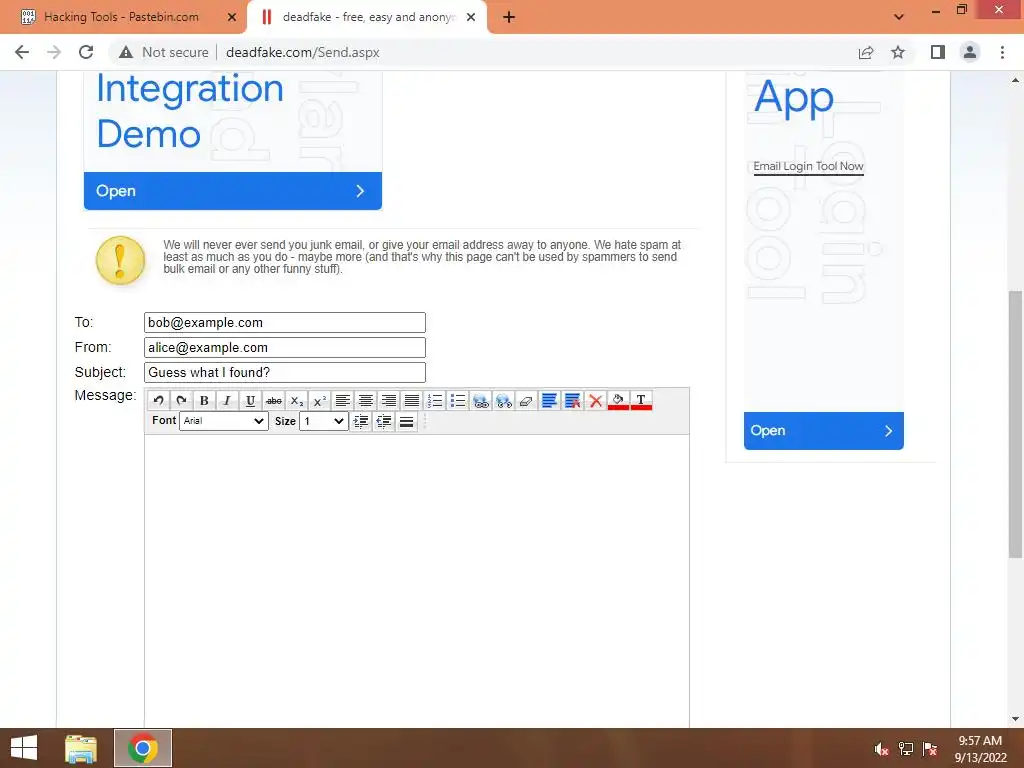Click the scrollbar down arrow
The height and width of the screenshot is (768, 1024).
click(x=1015, y=719)
